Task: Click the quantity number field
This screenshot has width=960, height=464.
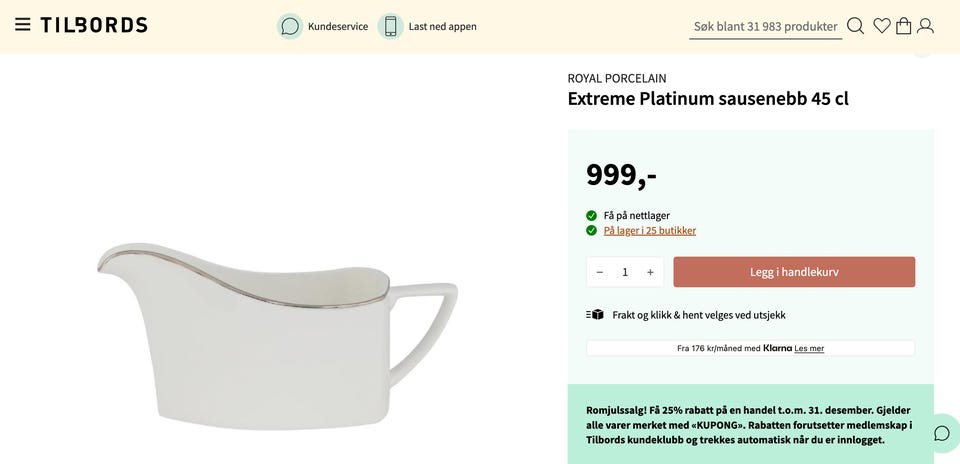Action: [x=625, y=272]
